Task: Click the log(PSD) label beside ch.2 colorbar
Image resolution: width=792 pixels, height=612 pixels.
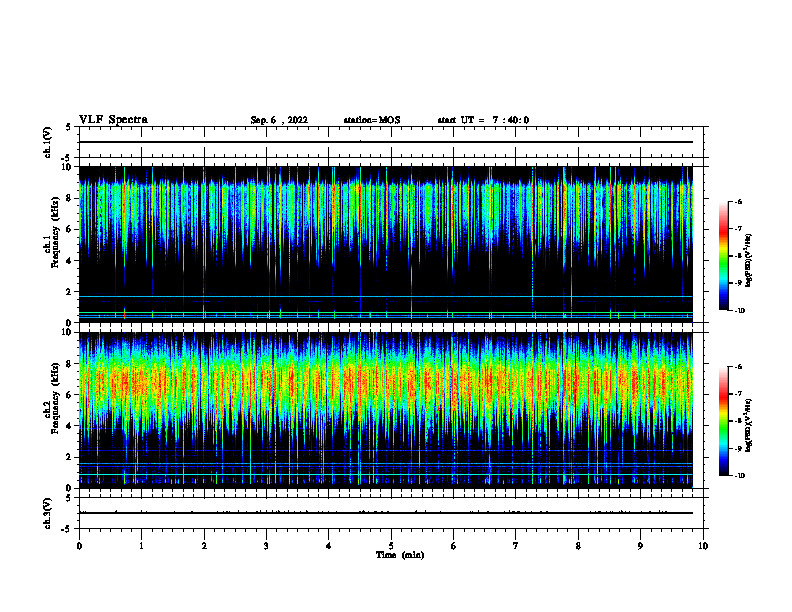Action: tap(749, 425)
